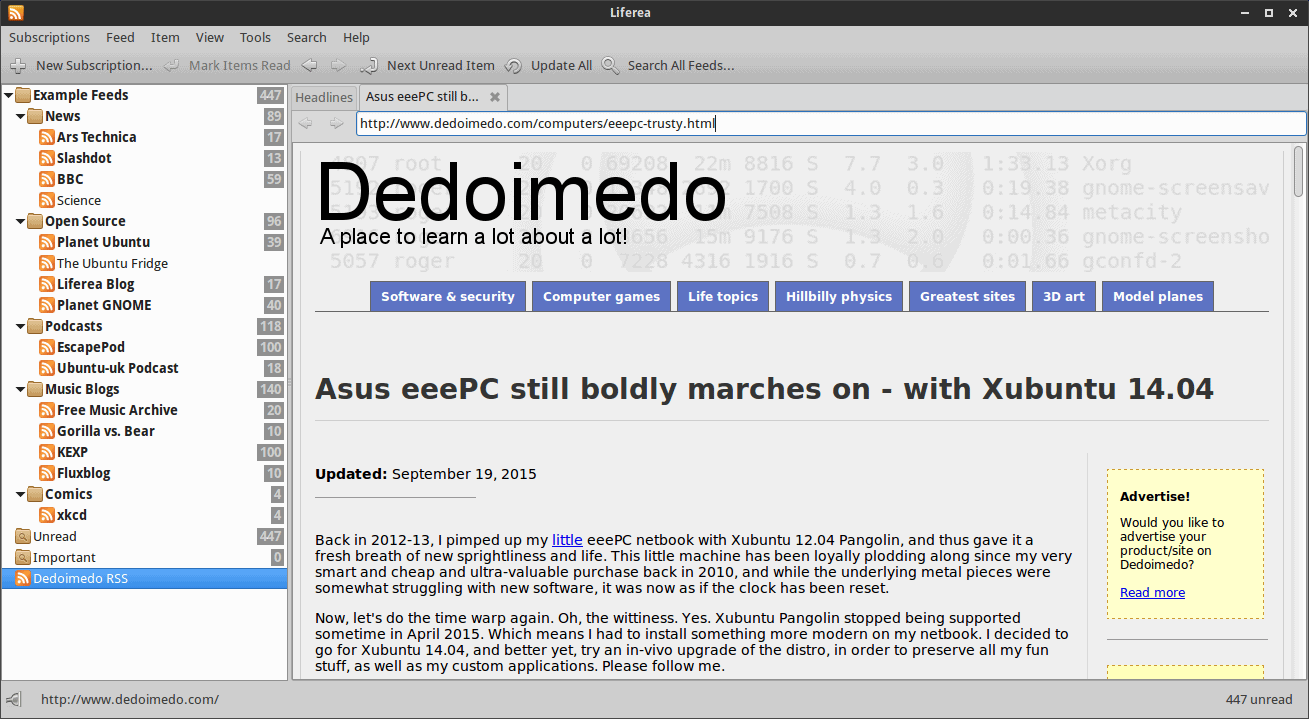The image size is (1309, 719).
Task: Click the Read more advertise link
Action: (1152, 592)
